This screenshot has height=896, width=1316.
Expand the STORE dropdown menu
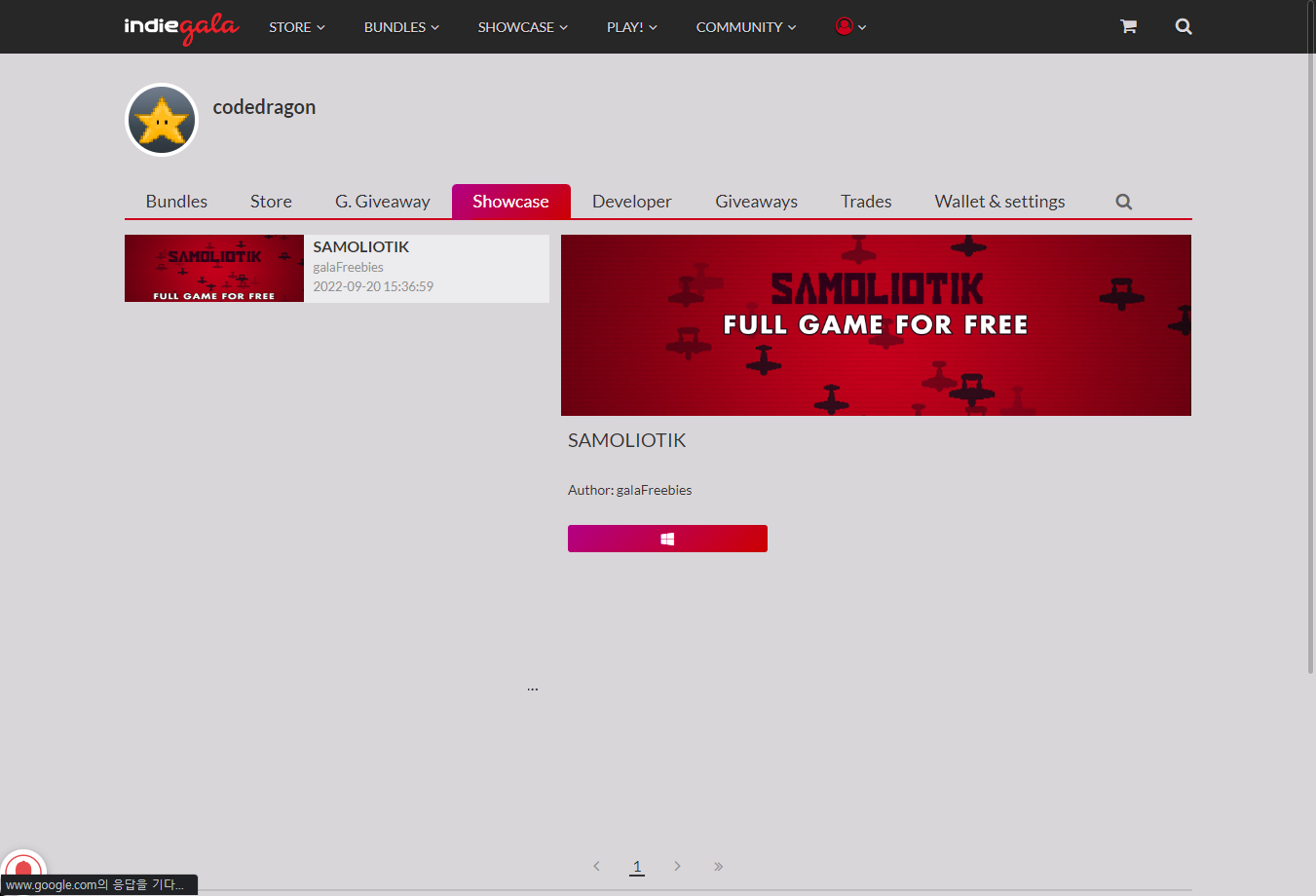coord(297,27)
